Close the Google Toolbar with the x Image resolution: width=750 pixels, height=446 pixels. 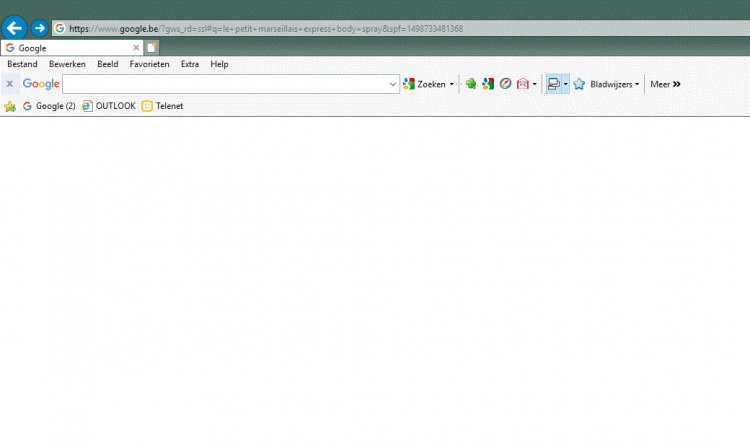coord(10,84)
